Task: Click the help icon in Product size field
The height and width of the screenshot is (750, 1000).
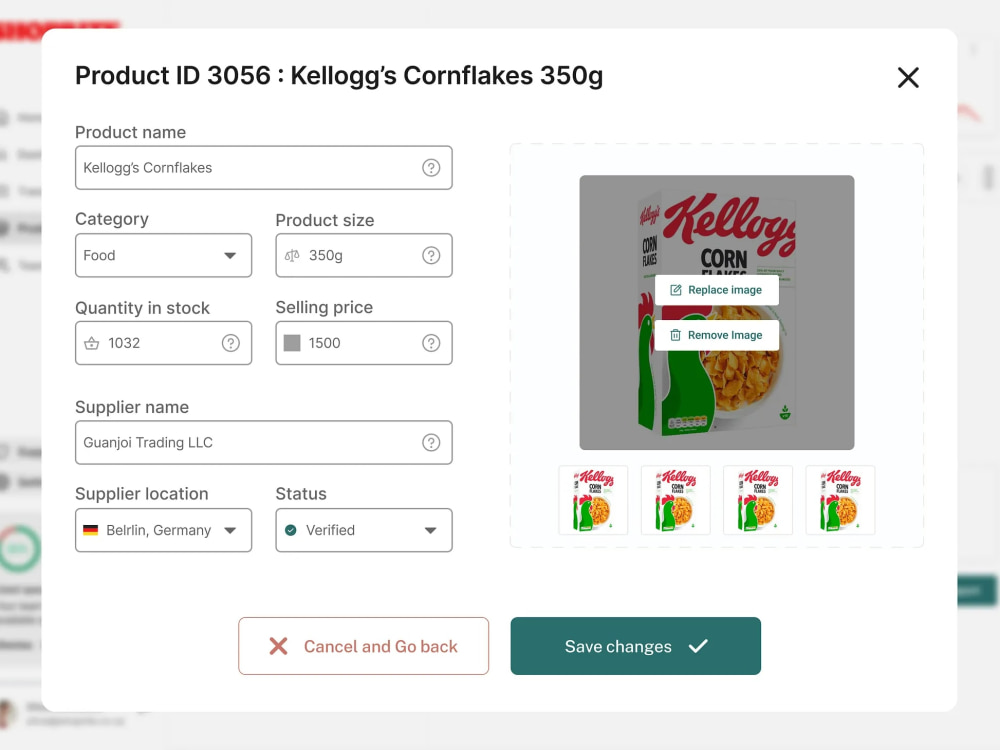Action: [431, 256]
